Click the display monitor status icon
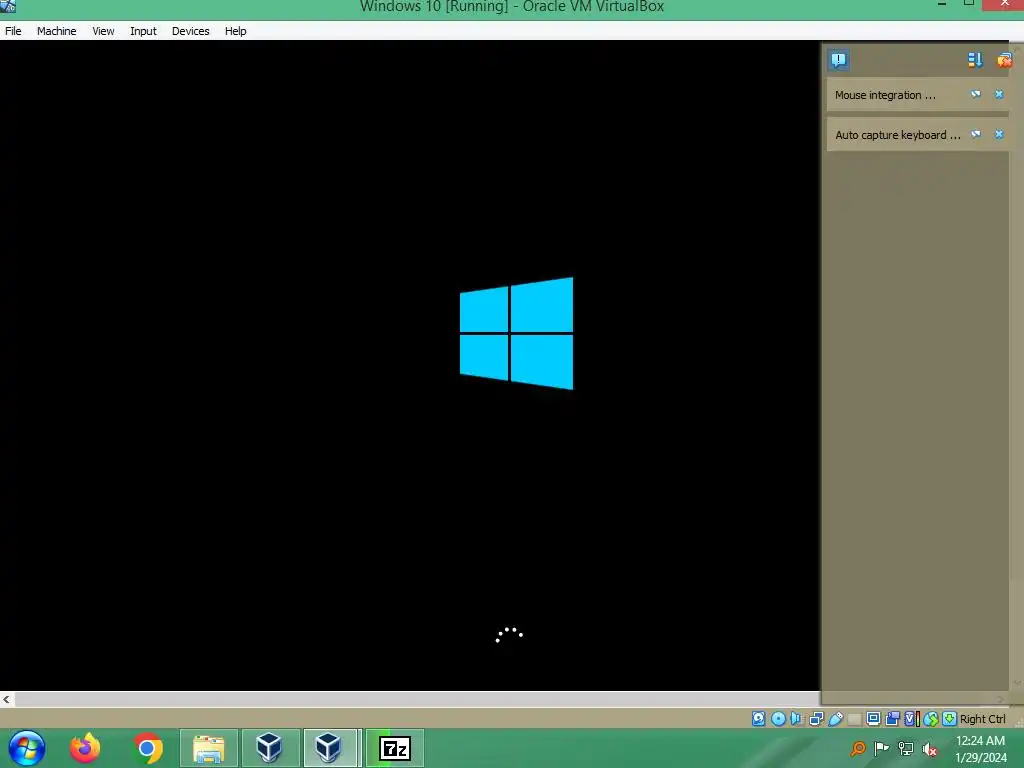This screenshot has width=1024, height=768. pyautogui.click(x=873, y=718)
